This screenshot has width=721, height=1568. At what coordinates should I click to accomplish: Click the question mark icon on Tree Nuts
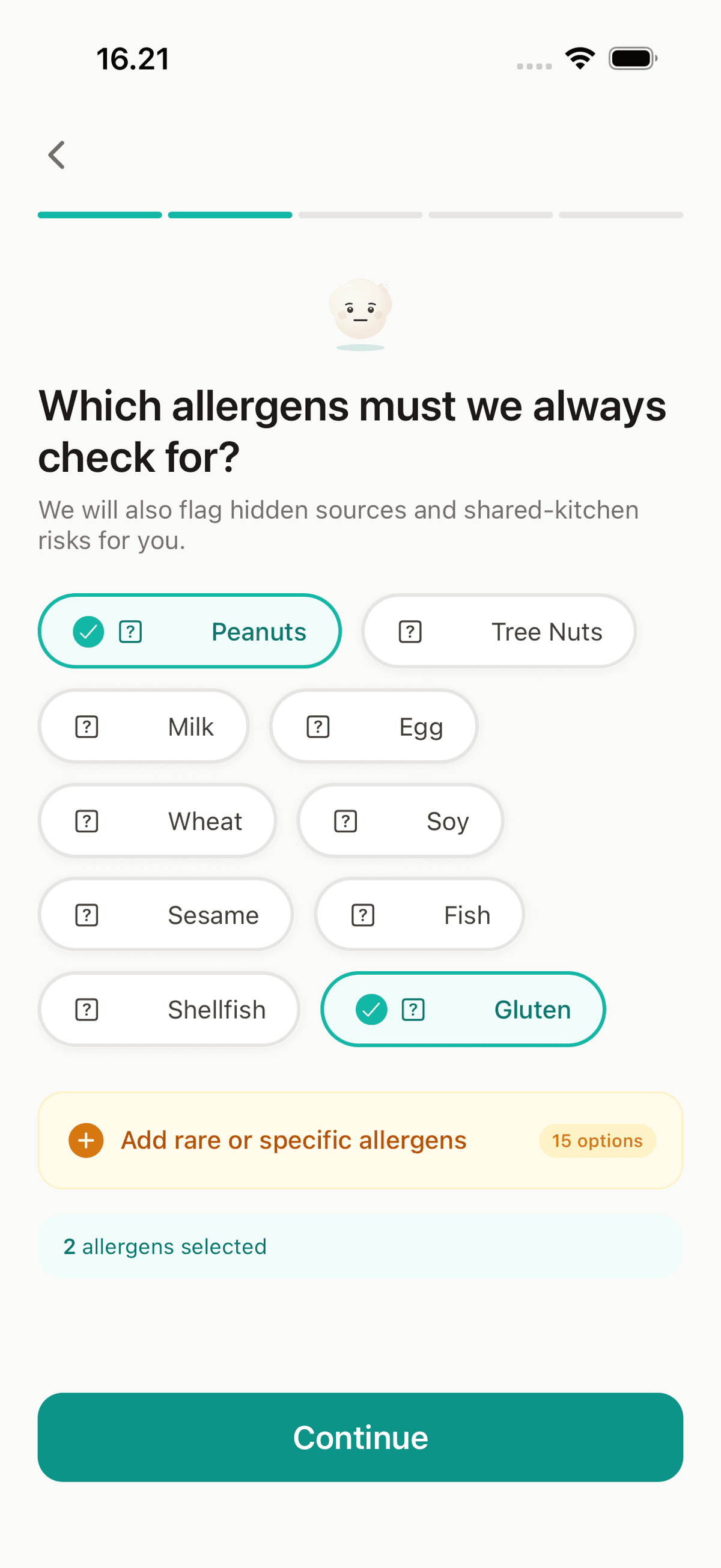pyautogui.click(x=410, y=631)
